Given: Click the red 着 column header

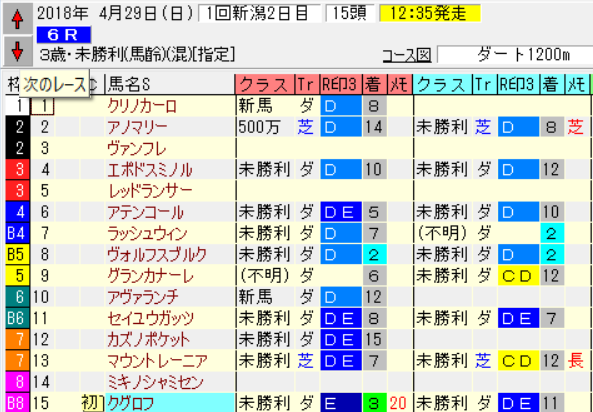Looking at the screenshot, I should coord(374,84).
